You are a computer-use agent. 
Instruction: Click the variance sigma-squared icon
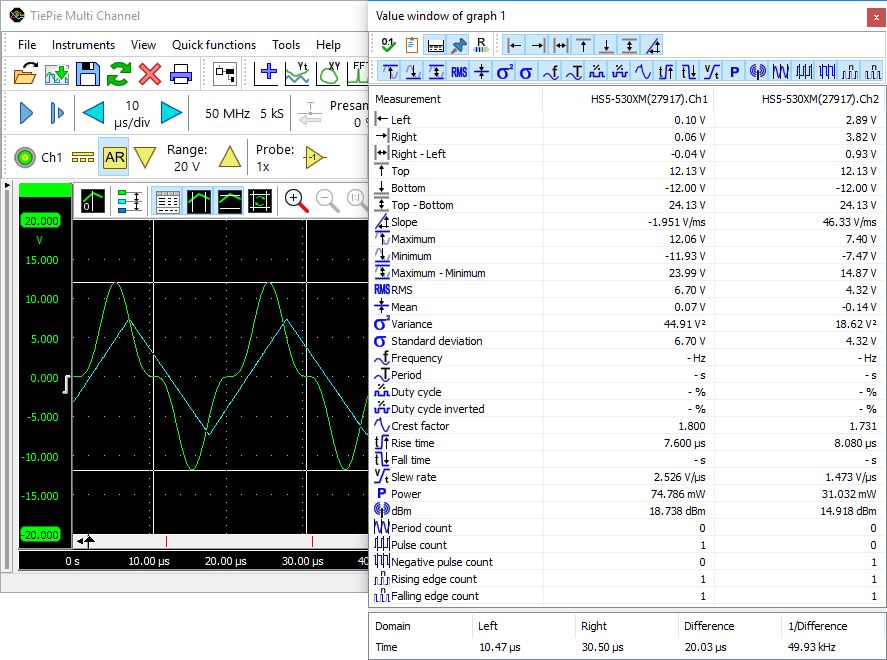[x=504, y=72]
